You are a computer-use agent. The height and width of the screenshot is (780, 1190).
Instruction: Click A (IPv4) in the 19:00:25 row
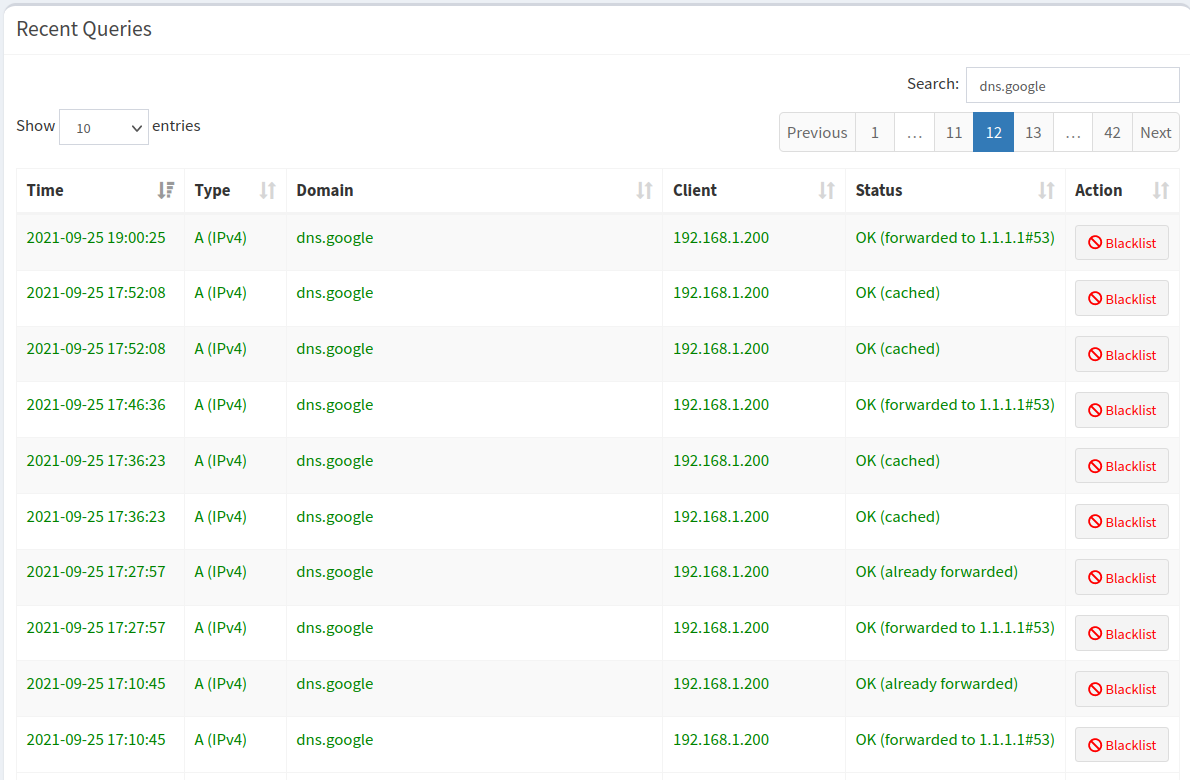[x=220, y=237]
